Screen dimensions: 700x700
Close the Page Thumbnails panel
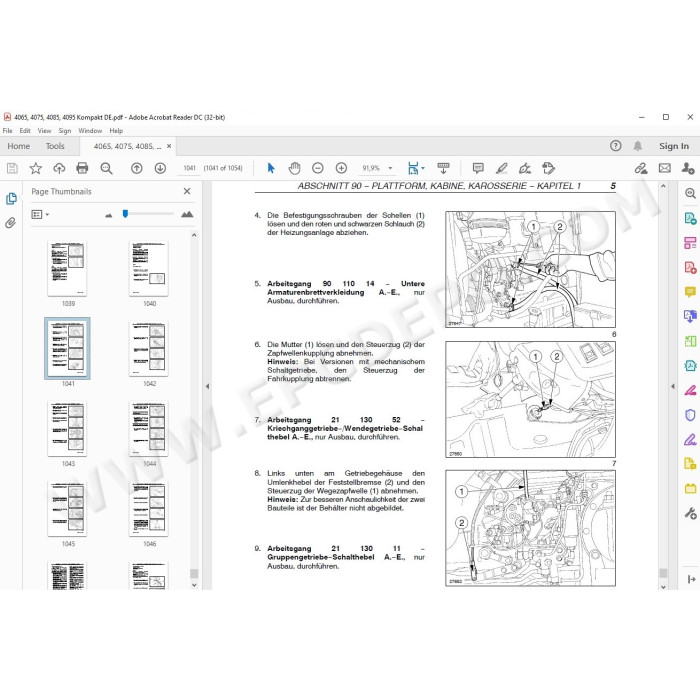pyautogui.click(x=187, y=191)
